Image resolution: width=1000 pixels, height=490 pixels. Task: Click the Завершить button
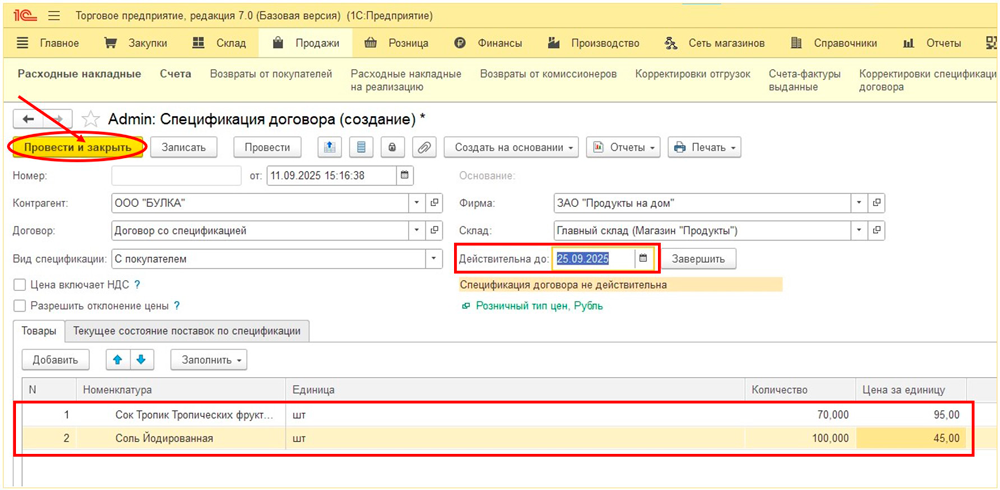[x=699, y=259]
